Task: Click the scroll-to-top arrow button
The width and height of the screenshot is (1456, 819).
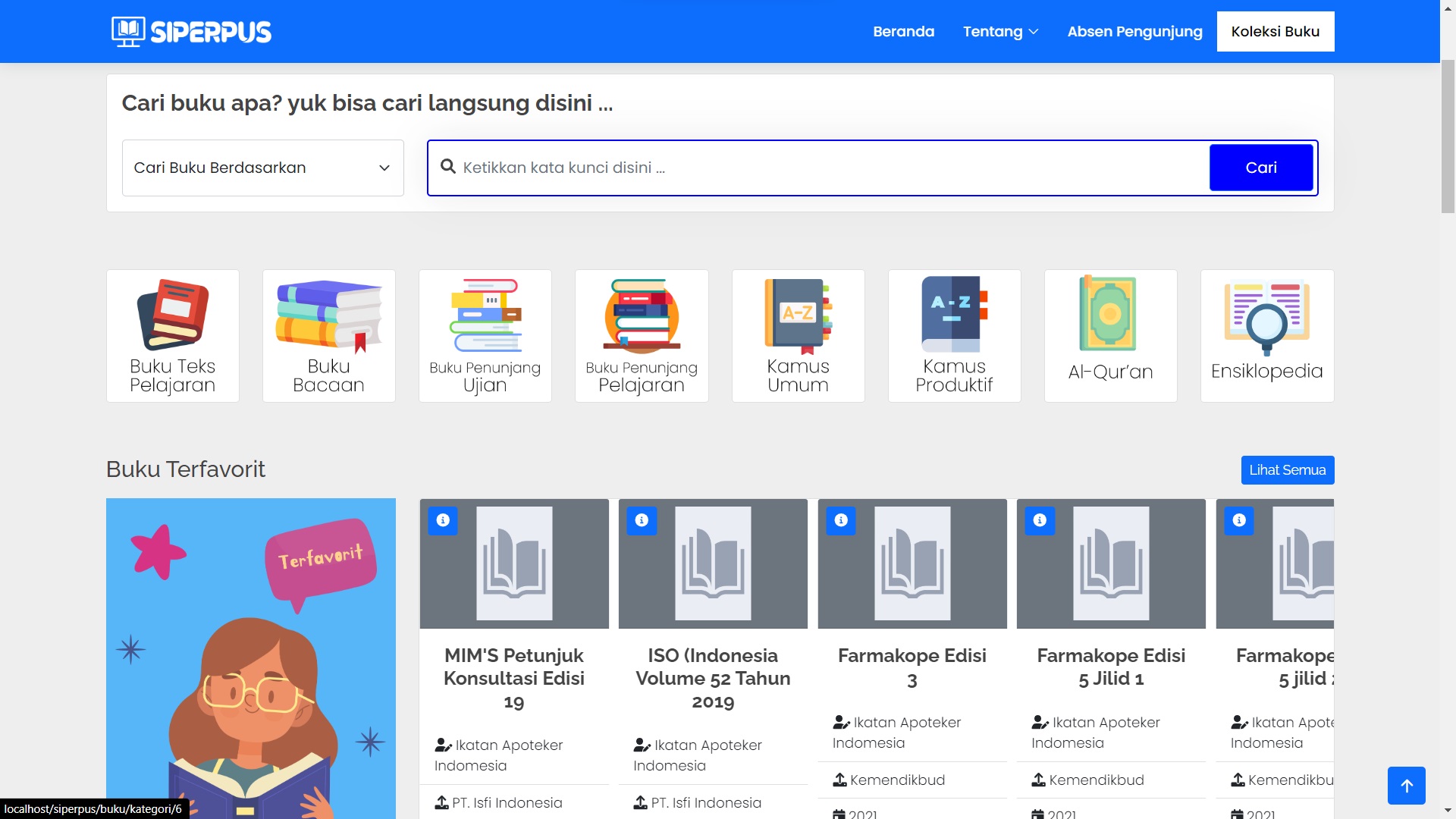Action: [x=1406, y=786]
